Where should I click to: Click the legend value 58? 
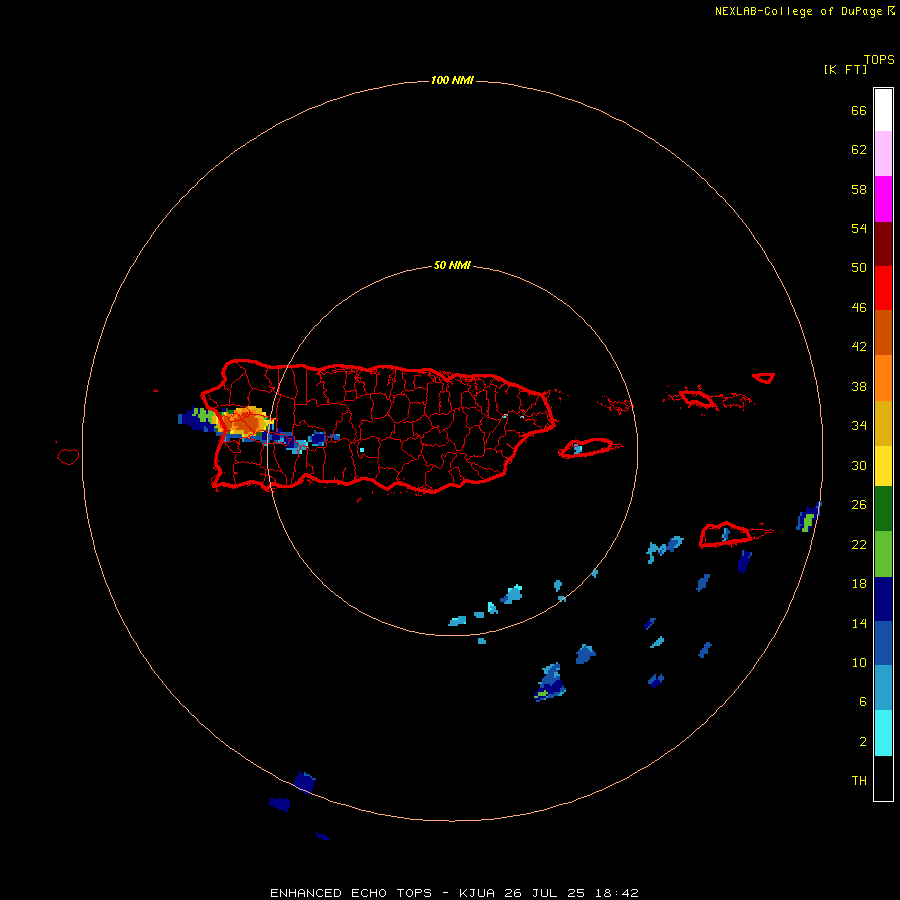click(x=859, y=189)
